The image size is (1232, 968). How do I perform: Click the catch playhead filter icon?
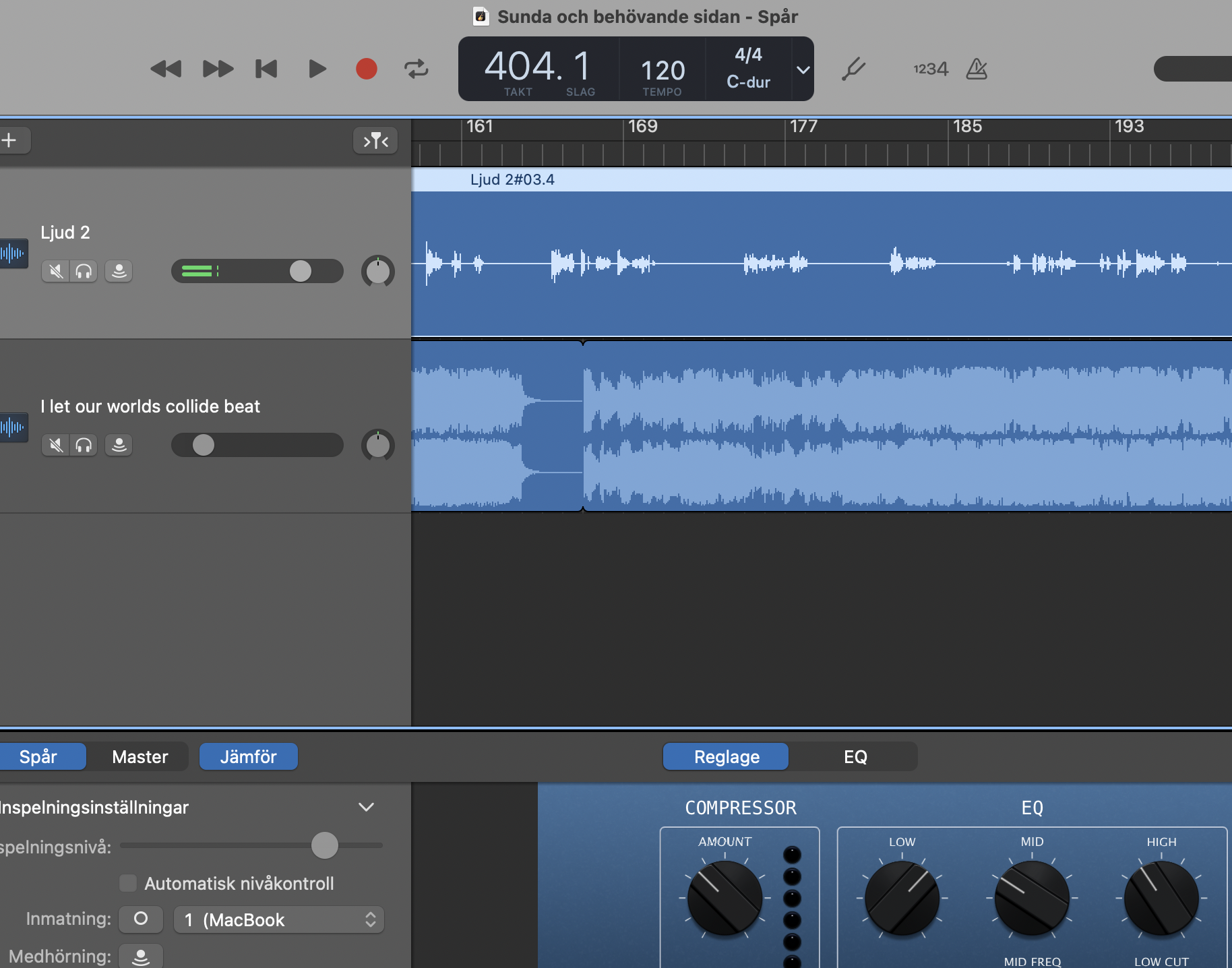(375, 140)
